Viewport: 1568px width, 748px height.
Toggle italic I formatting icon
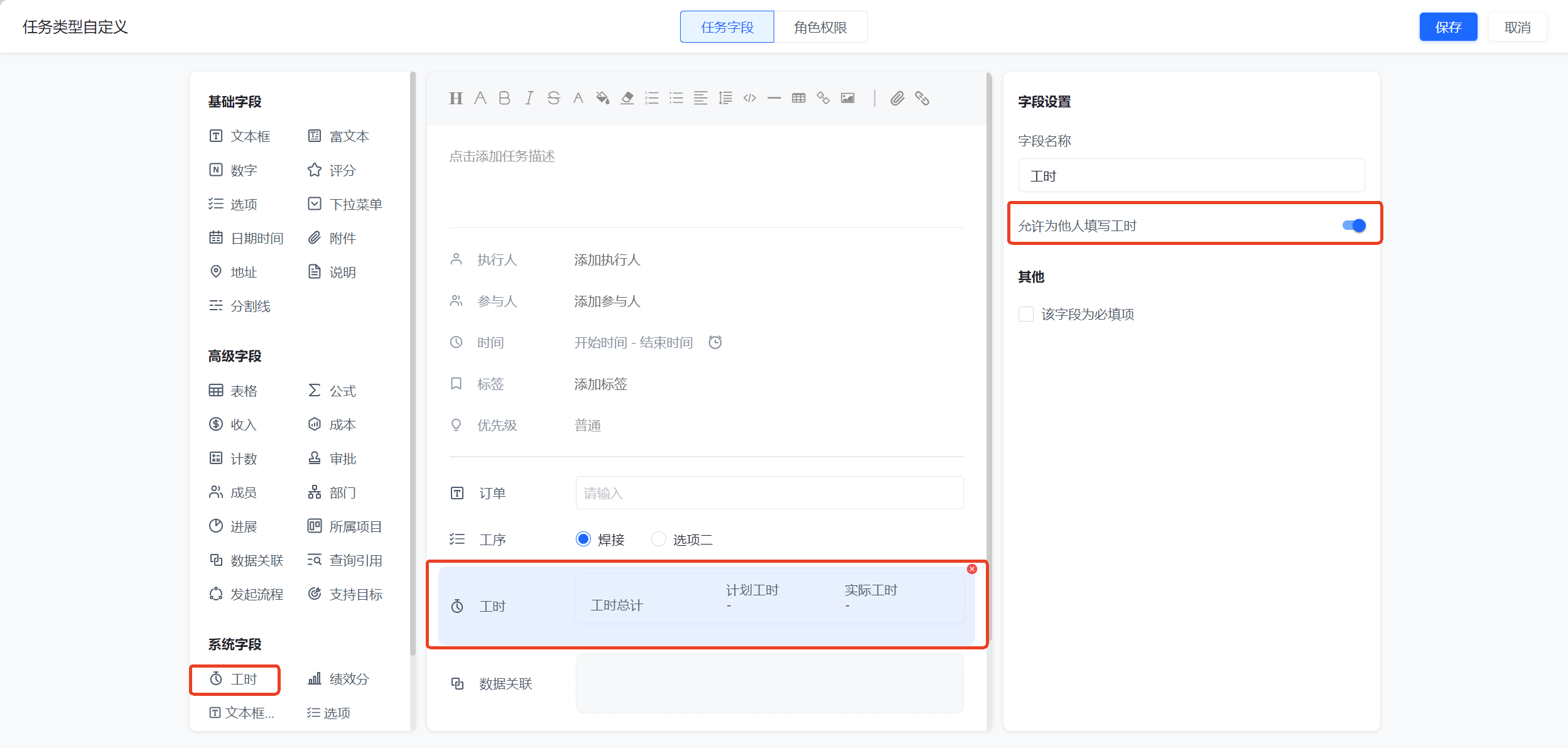(529, 98)
